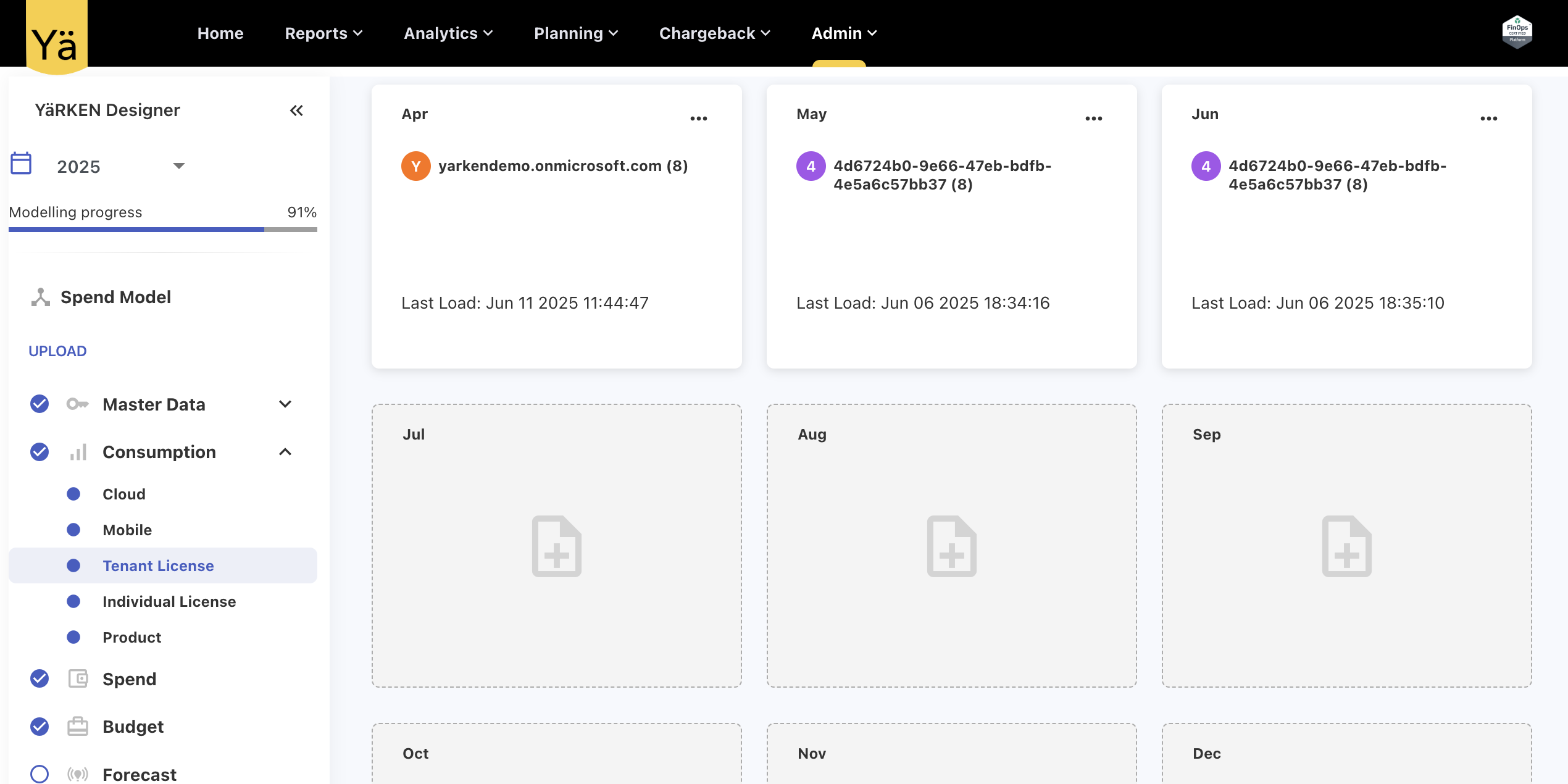Open the Reports menu
The height and width of the screenshot is (784, 1568).
pyautogui.click(x=323, y=33)
